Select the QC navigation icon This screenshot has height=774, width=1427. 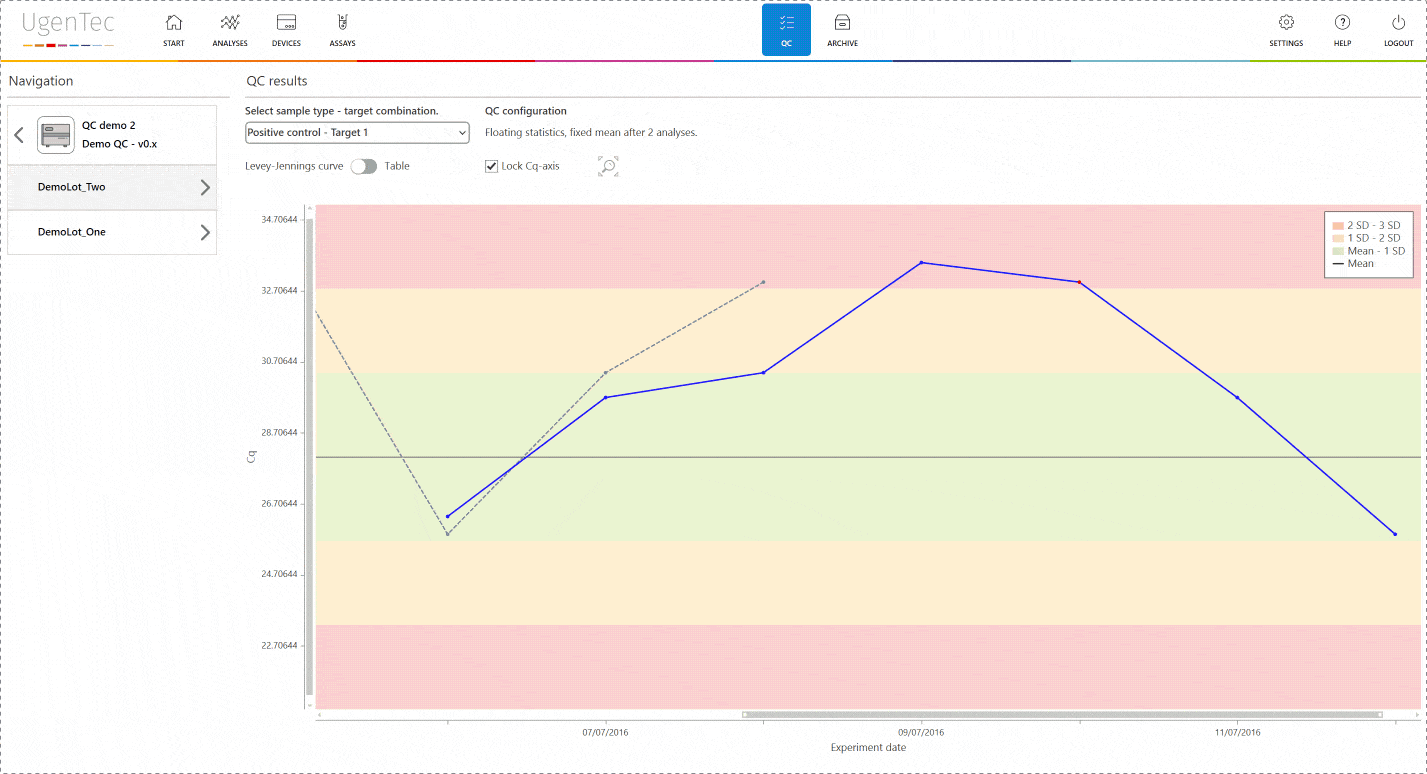tap(785, 29)
